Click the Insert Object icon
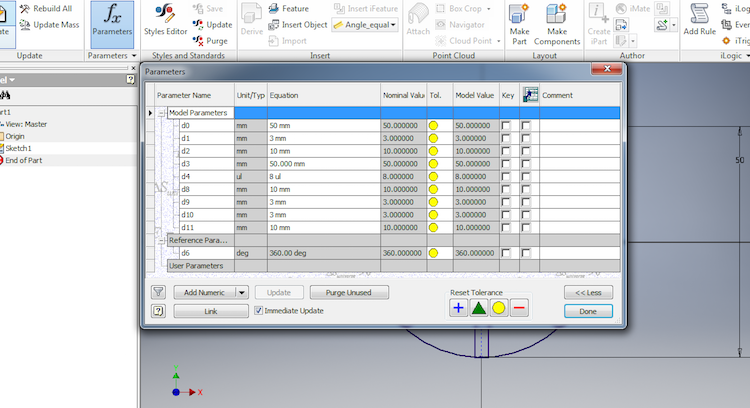This screenshot has height=408, width=750. coord(274,24)
